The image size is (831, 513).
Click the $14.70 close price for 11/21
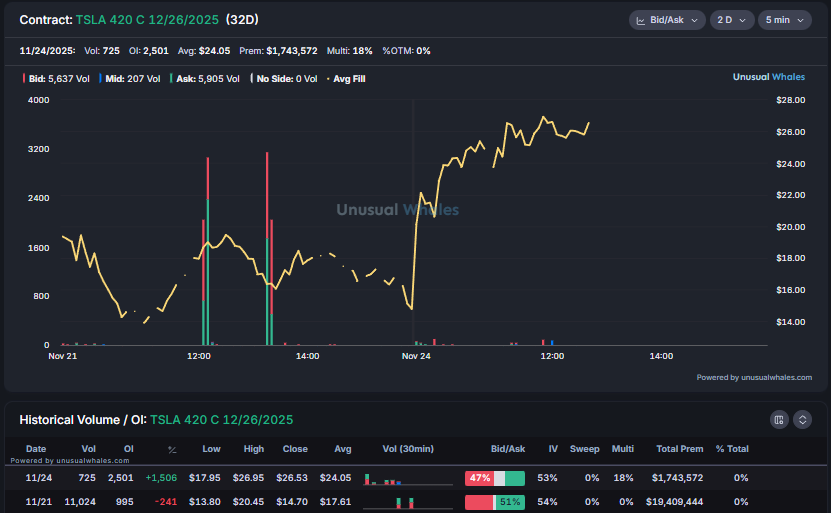tap(291, 501)
